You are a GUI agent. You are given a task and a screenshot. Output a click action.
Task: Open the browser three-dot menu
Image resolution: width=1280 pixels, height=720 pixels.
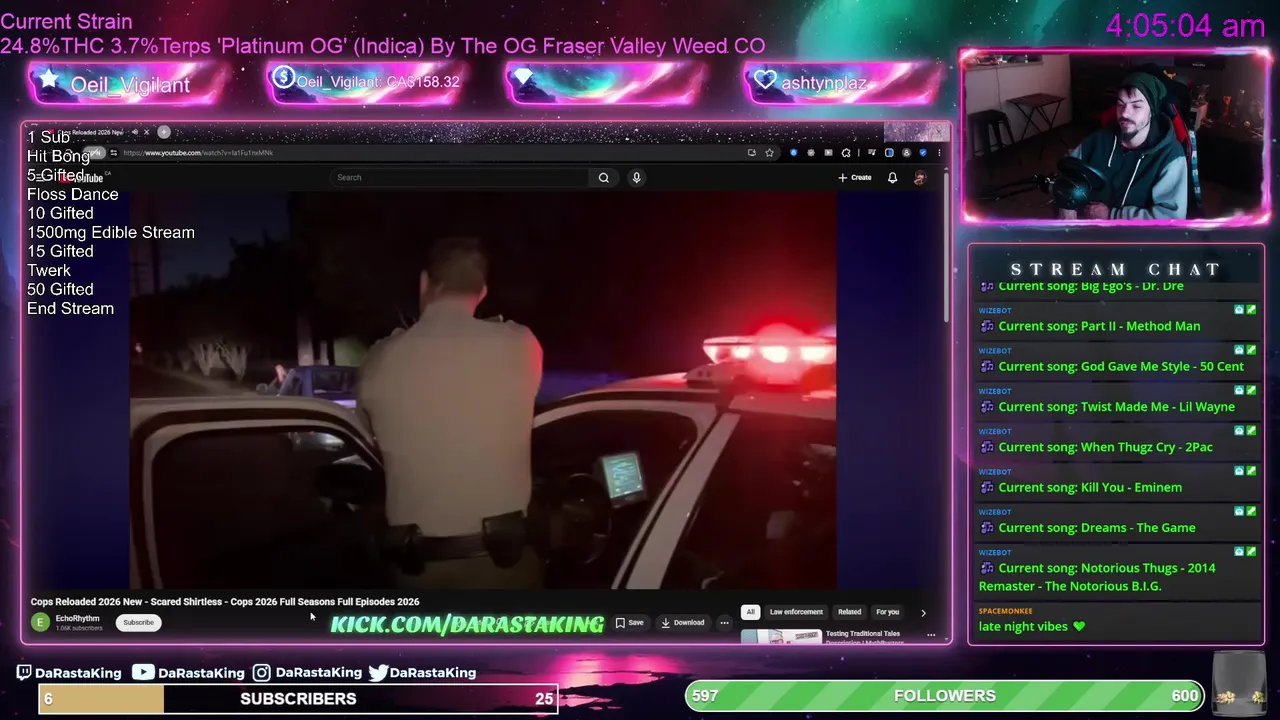(938, 153)
